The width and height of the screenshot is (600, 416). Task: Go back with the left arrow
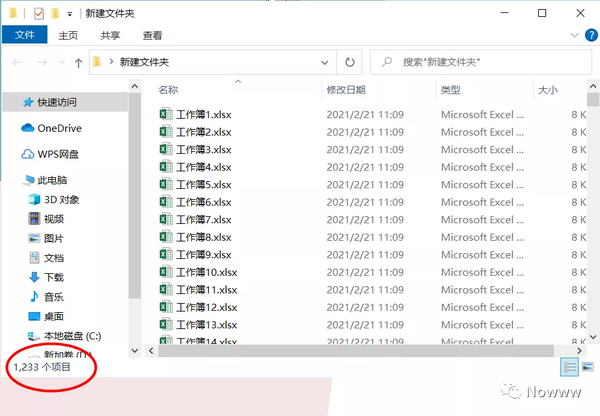pos(18,62)
